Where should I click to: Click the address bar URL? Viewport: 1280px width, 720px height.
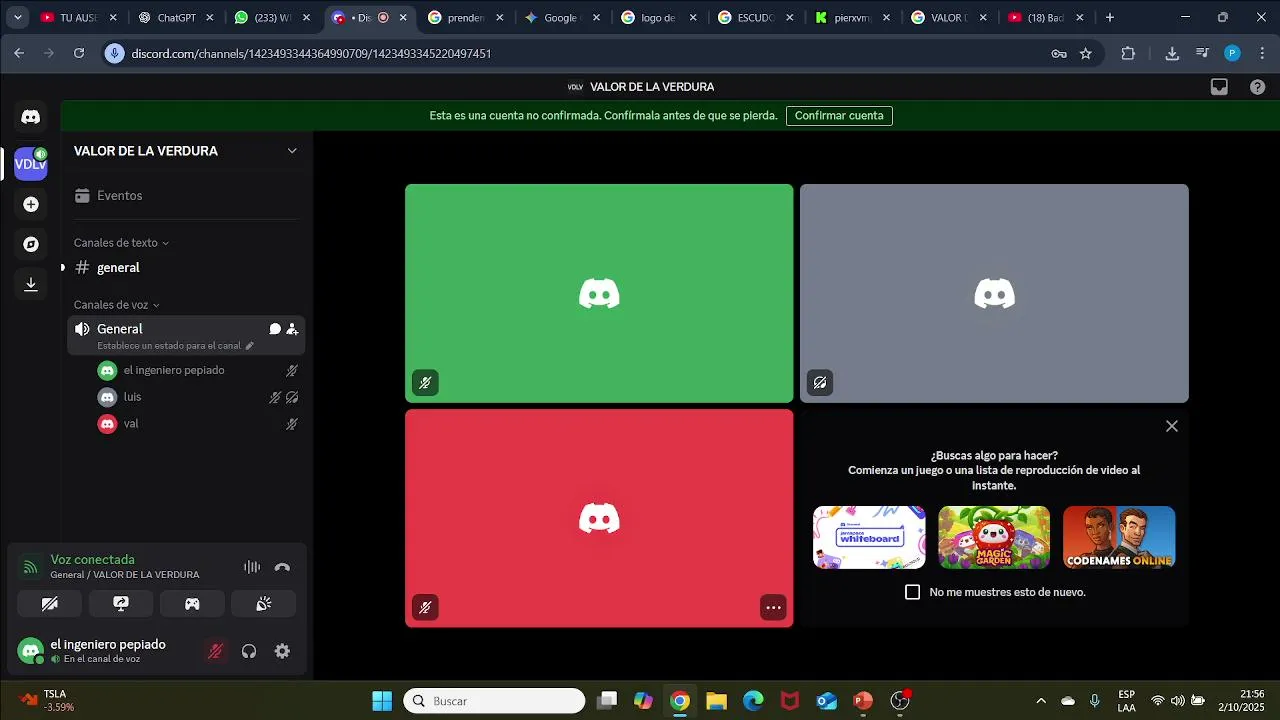[311, 54]
